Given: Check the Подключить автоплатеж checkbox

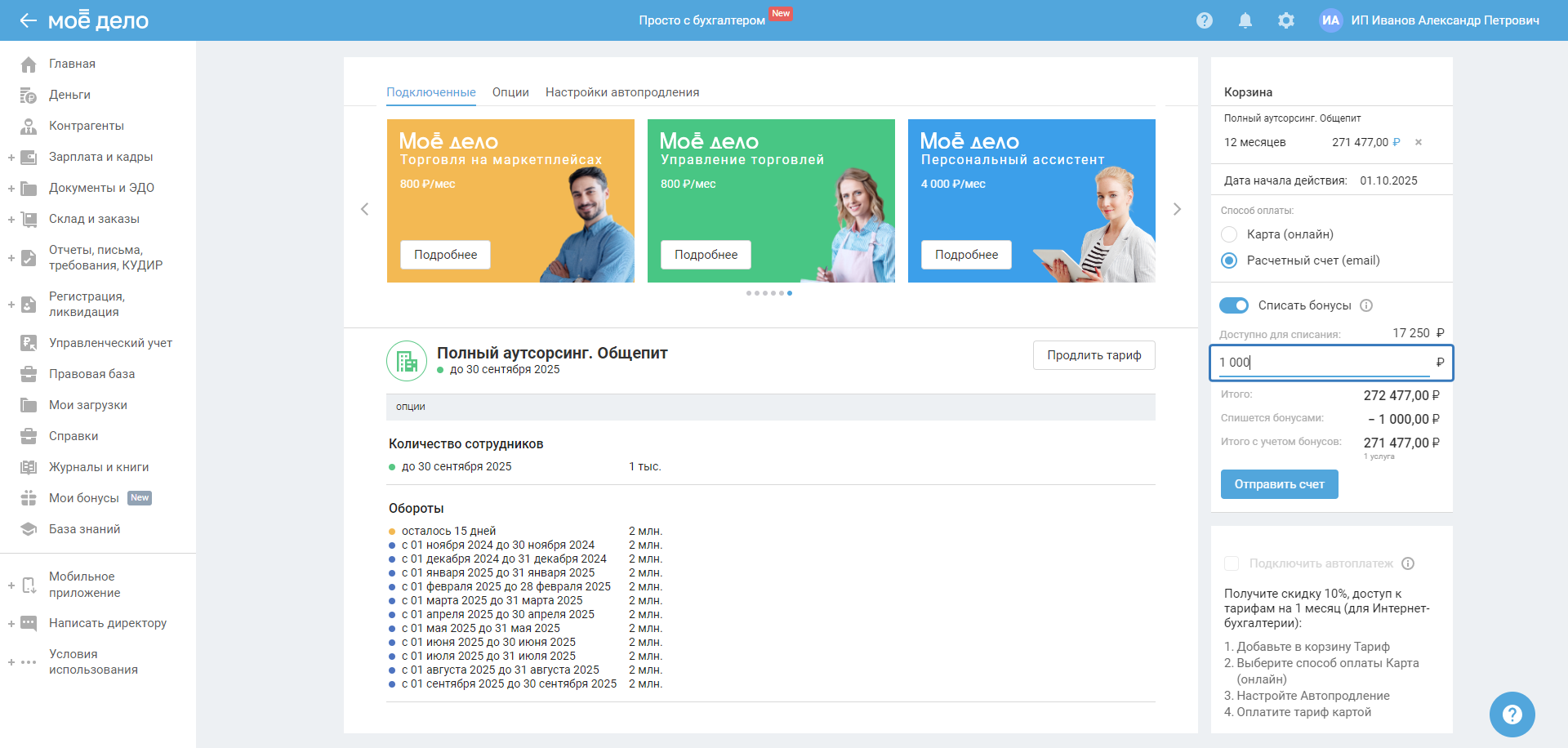Looking at the screenshot, I should pyautogui.click(x=1232, y=563).
